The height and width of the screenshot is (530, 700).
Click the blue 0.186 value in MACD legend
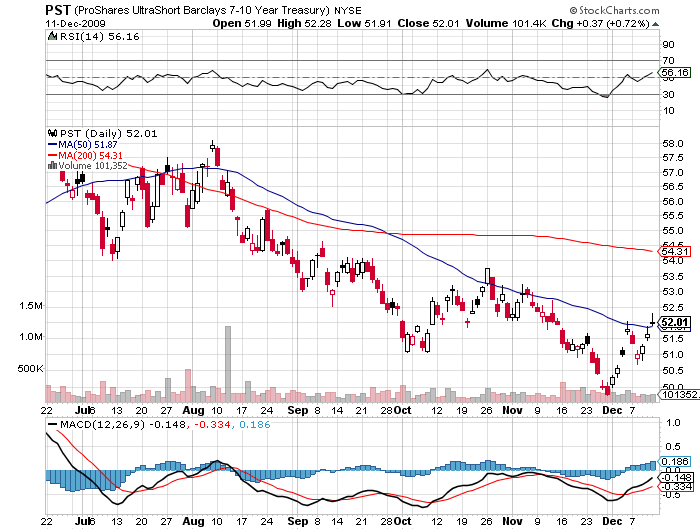[x=255, y=424]
